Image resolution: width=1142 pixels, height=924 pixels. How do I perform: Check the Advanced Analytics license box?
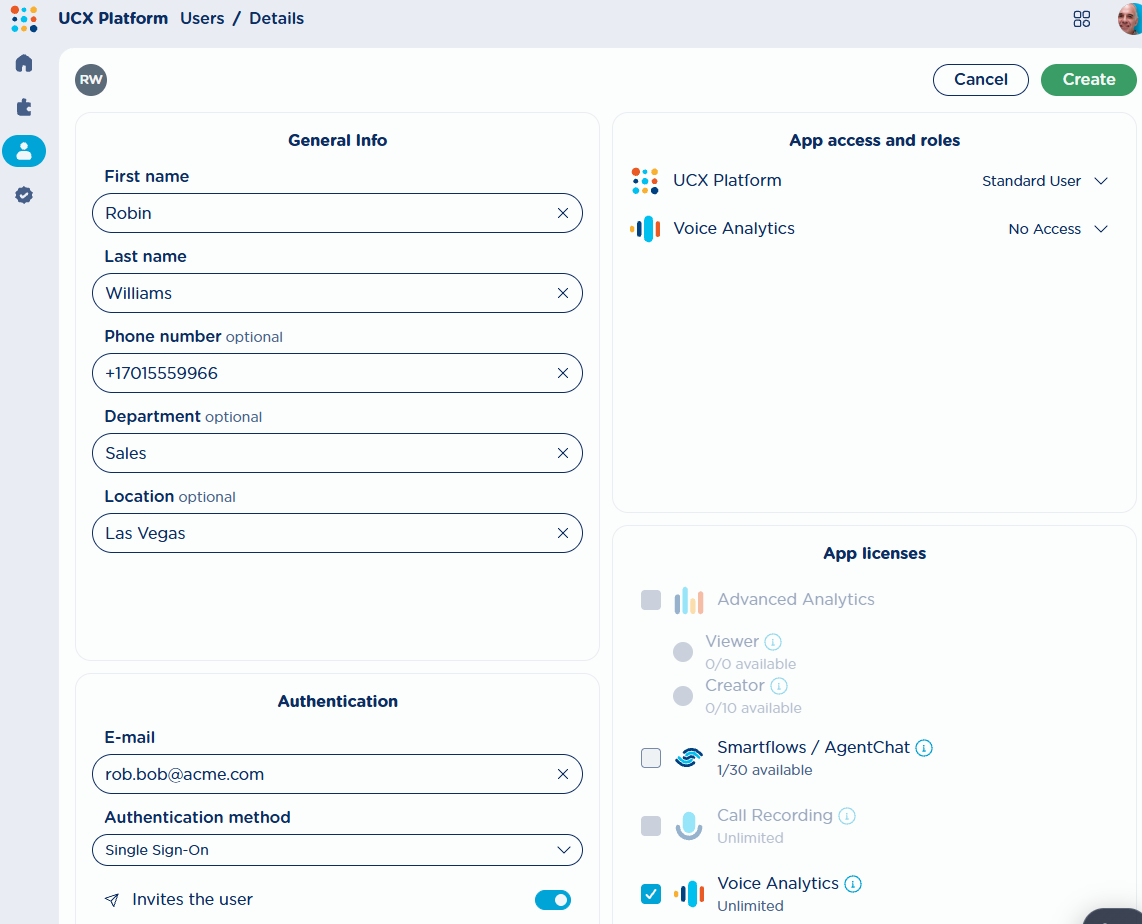click(x=651, y=600)
